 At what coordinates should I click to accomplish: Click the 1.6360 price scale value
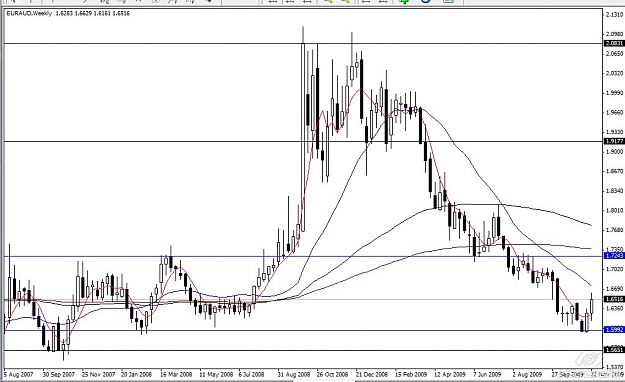point(614,308)
